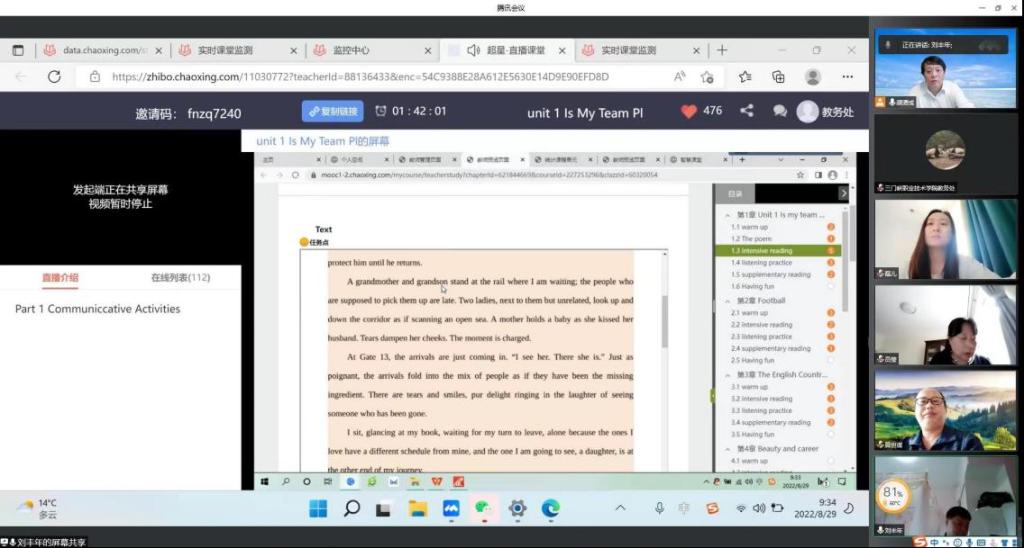Viewport: 1024px width, 548px height.
Task: Open WeChat icon on the taskbar
Action: (x=484, y=508)
